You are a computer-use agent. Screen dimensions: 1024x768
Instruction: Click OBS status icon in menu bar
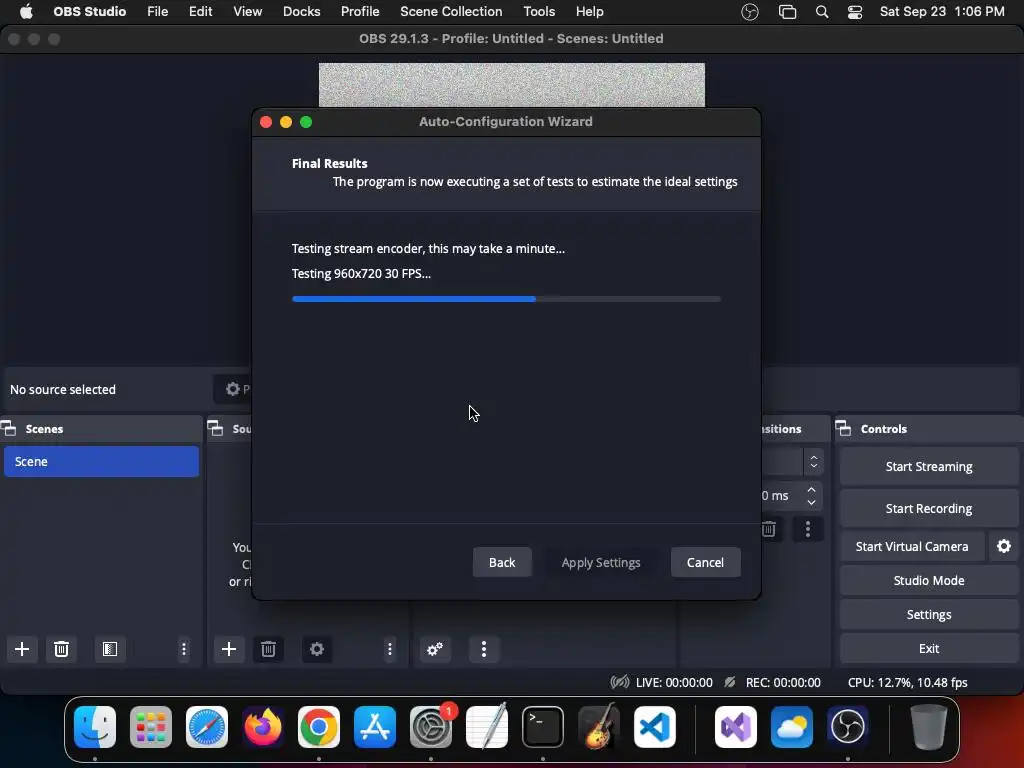coord(750,12)
